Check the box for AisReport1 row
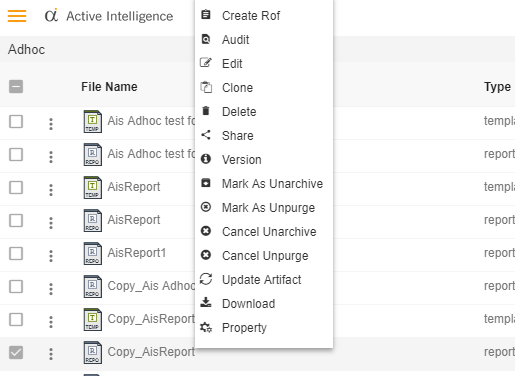 pyautogui.click(x=16, y=253)
